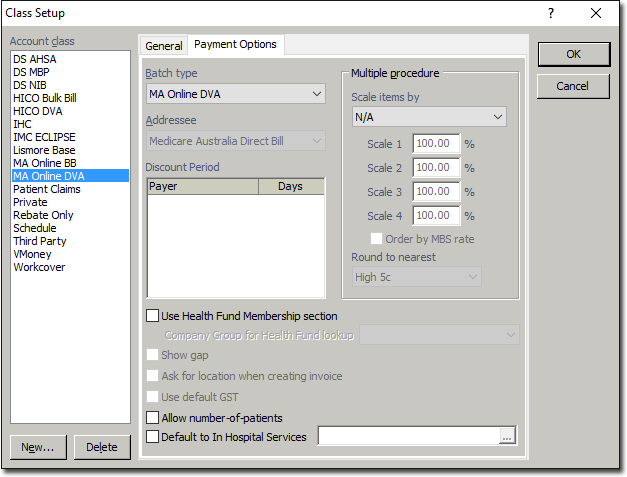Select HICO Bulk Bill account class
Image resolution: width=627 pixels, height=477 pixels.
pos(45,98)
